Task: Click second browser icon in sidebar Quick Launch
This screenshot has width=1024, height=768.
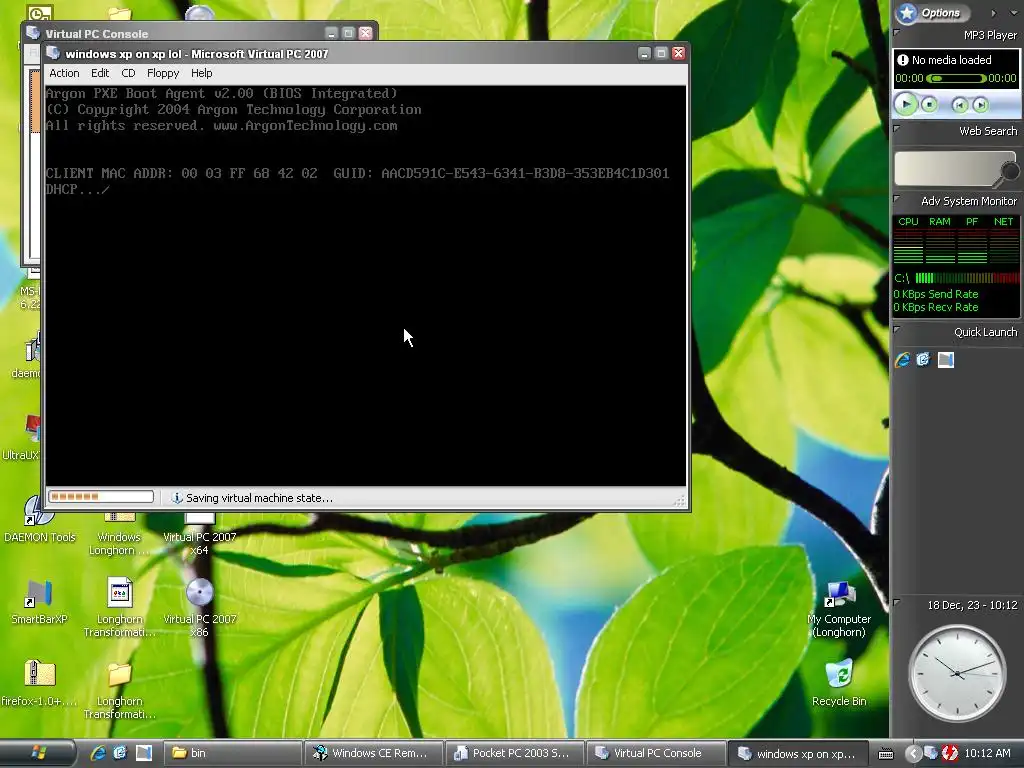Action: pyautogui.click(x=923, y=359)
